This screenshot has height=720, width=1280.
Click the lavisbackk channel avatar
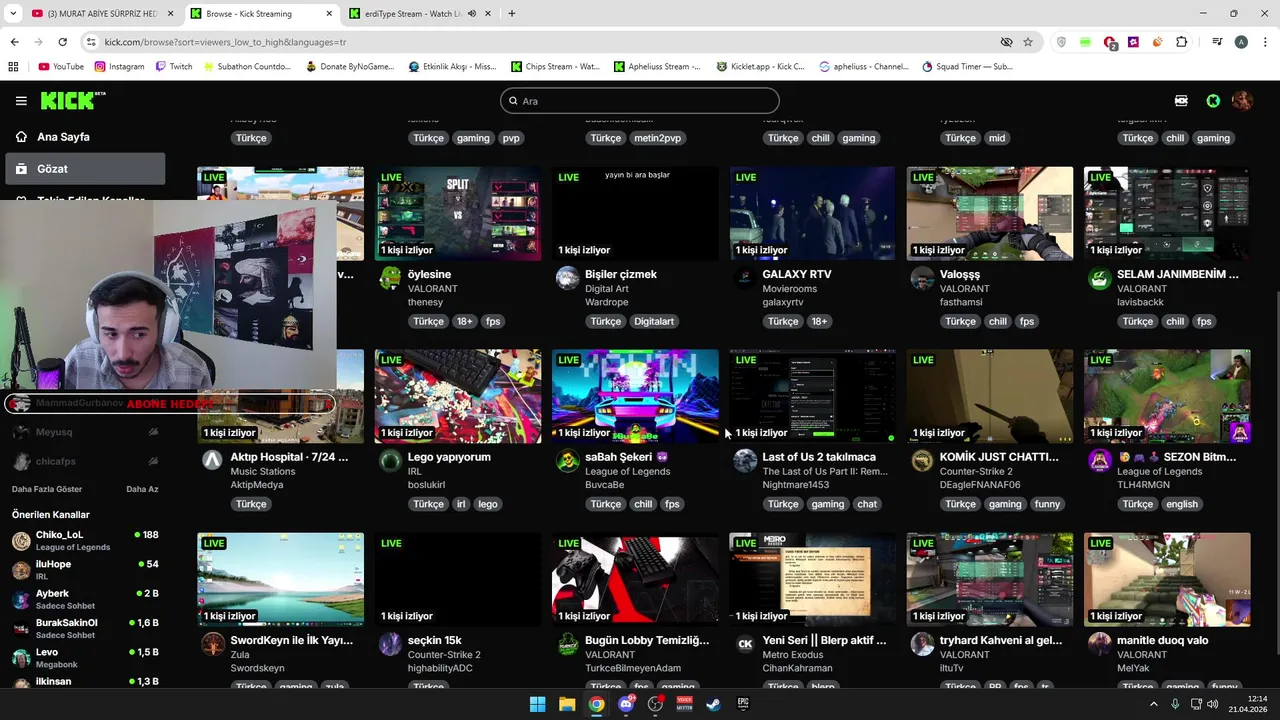coord(1099,279)
